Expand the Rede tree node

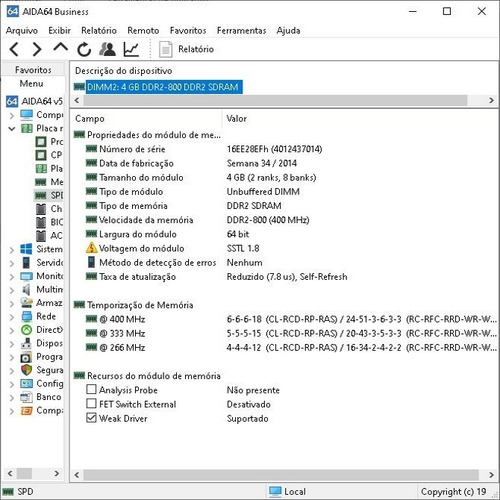click(12, 317)
